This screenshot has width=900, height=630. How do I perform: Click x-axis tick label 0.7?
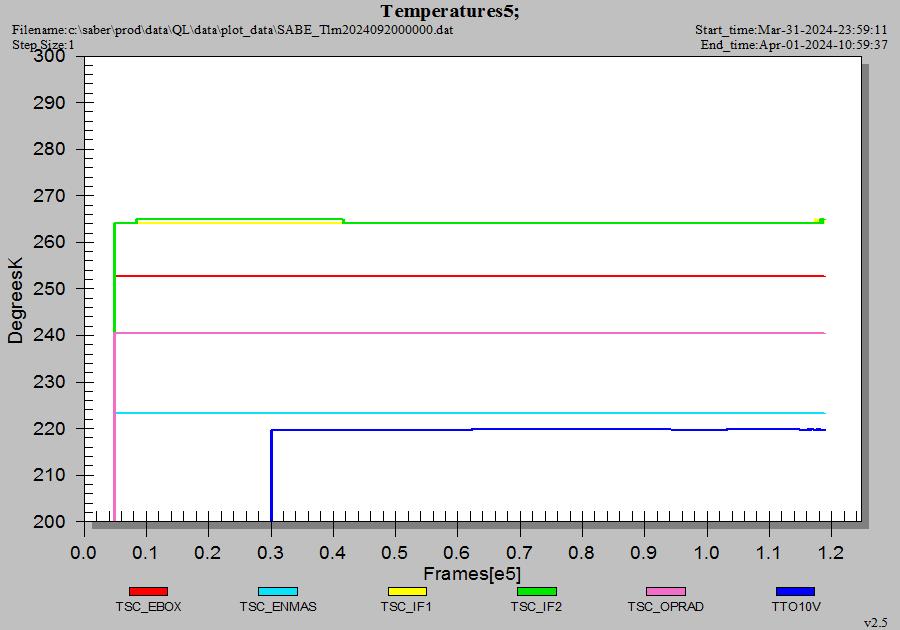point(519,553)
